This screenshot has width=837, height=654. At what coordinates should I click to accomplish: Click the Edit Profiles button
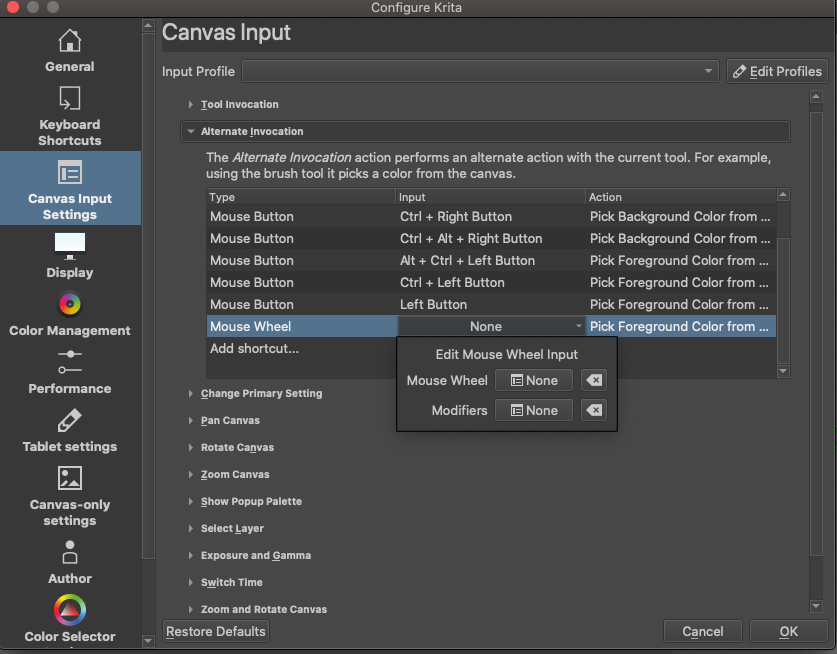[x=778, y=71]
